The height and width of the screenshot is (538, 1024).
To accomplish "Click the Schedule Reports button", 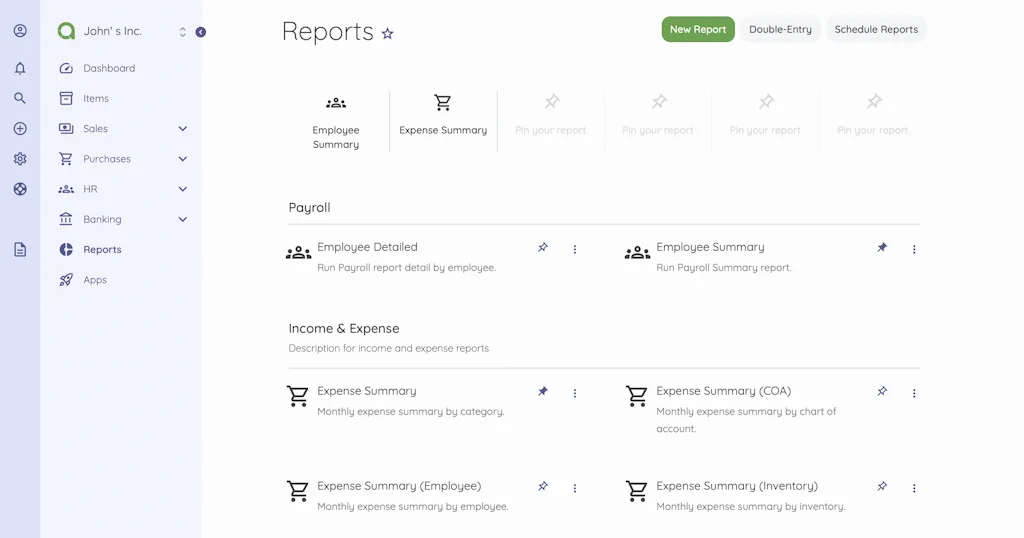I will [x=876, y=30].
